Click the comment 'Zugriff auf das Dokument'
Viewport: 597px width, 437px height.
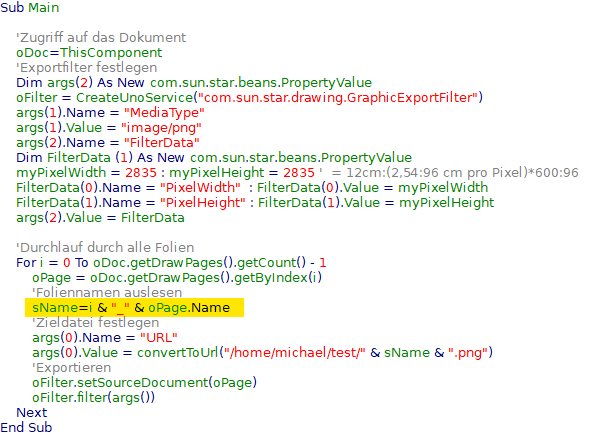point(101,38)
